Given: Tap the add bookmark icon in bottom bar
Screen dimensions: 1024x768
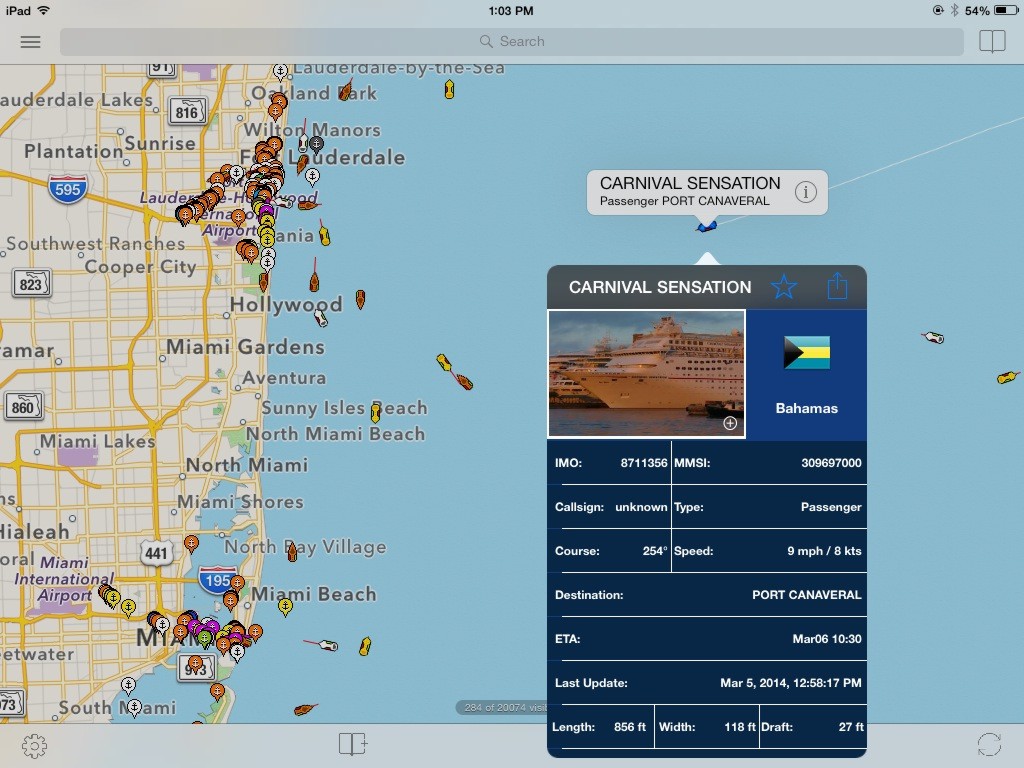Looking at the screenshot, I should (x=353, y=744).
